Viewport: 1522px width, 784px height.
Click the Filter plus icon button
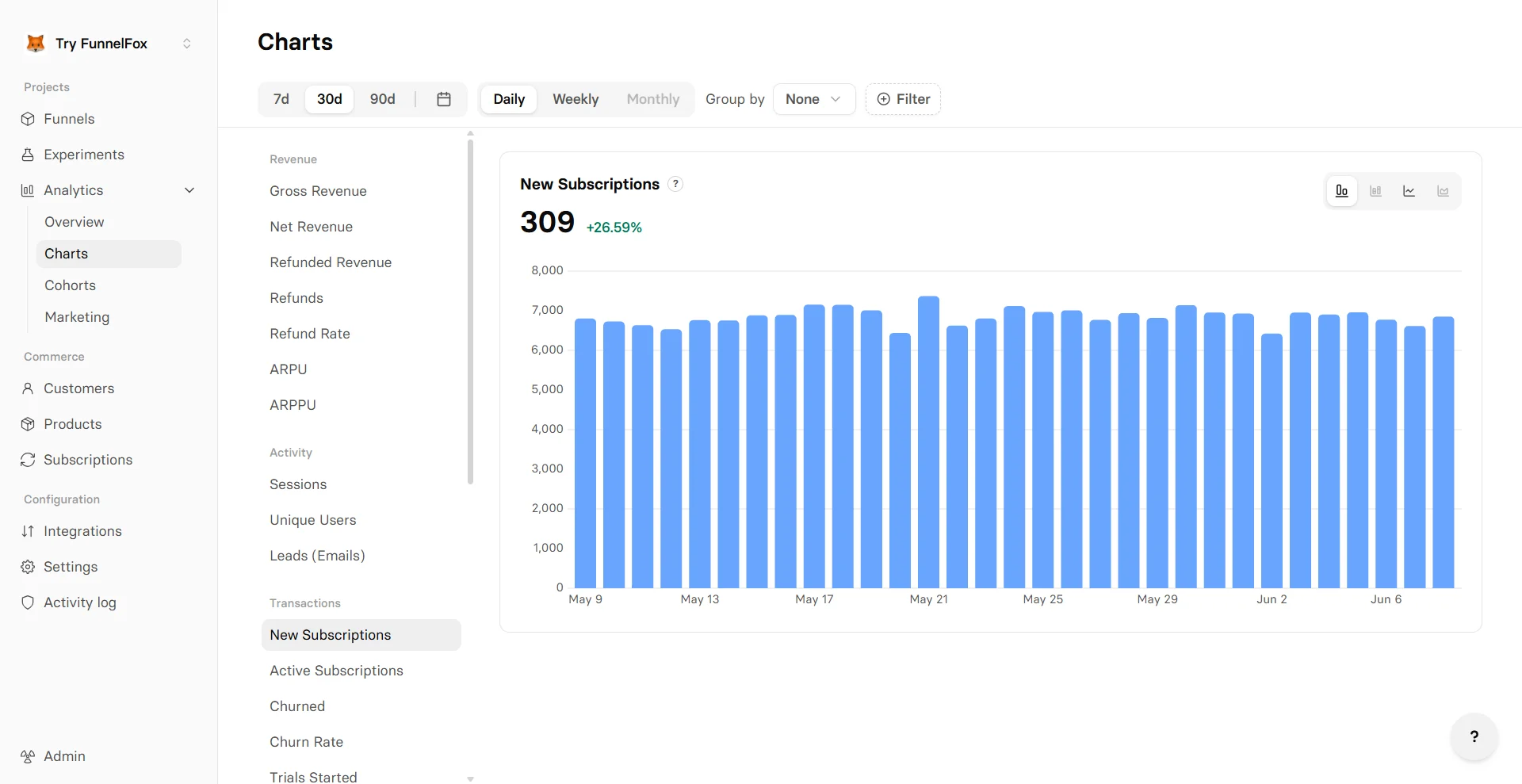[903, 99]
